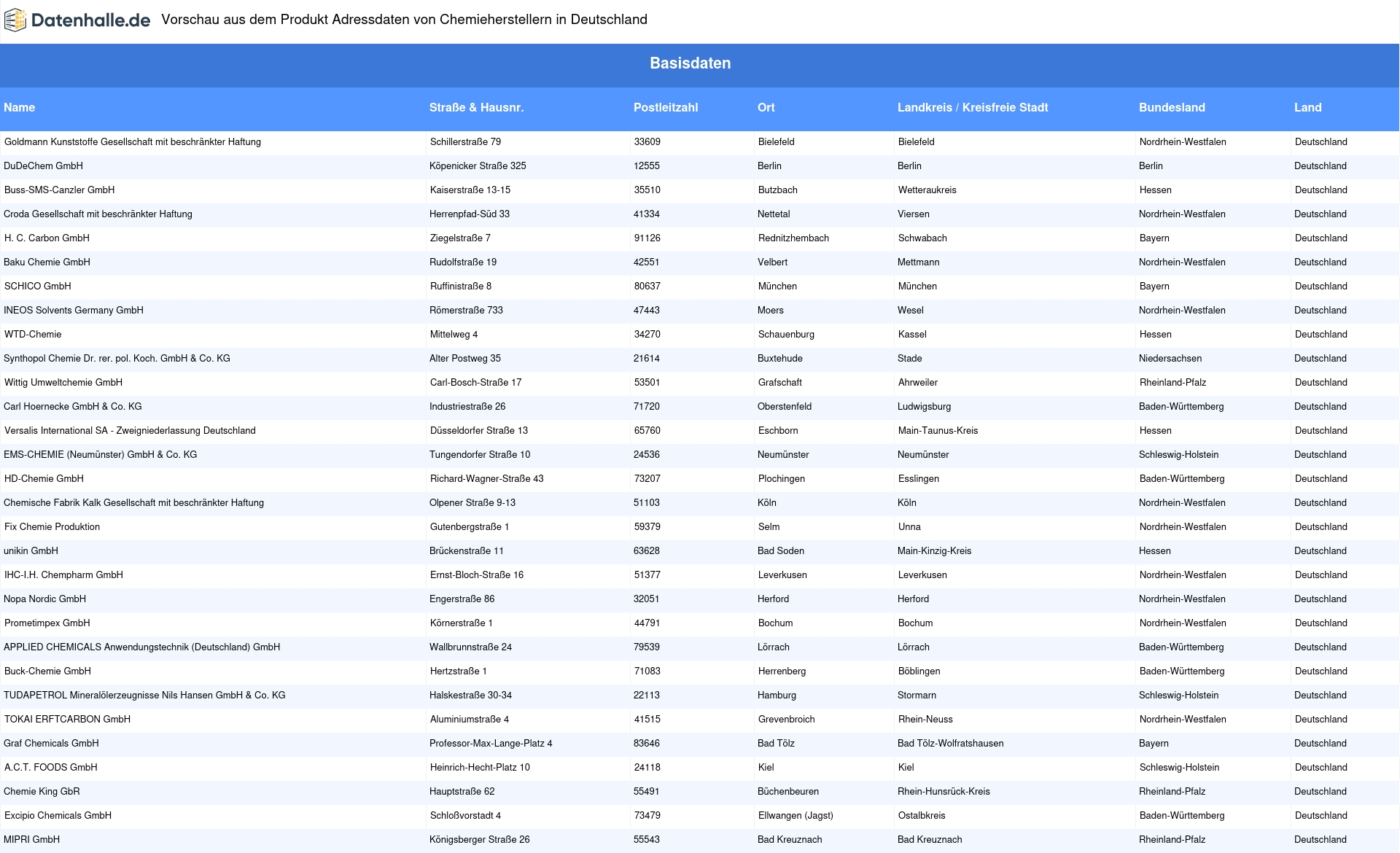Select the Basisdaten section header

pos(690,63)
